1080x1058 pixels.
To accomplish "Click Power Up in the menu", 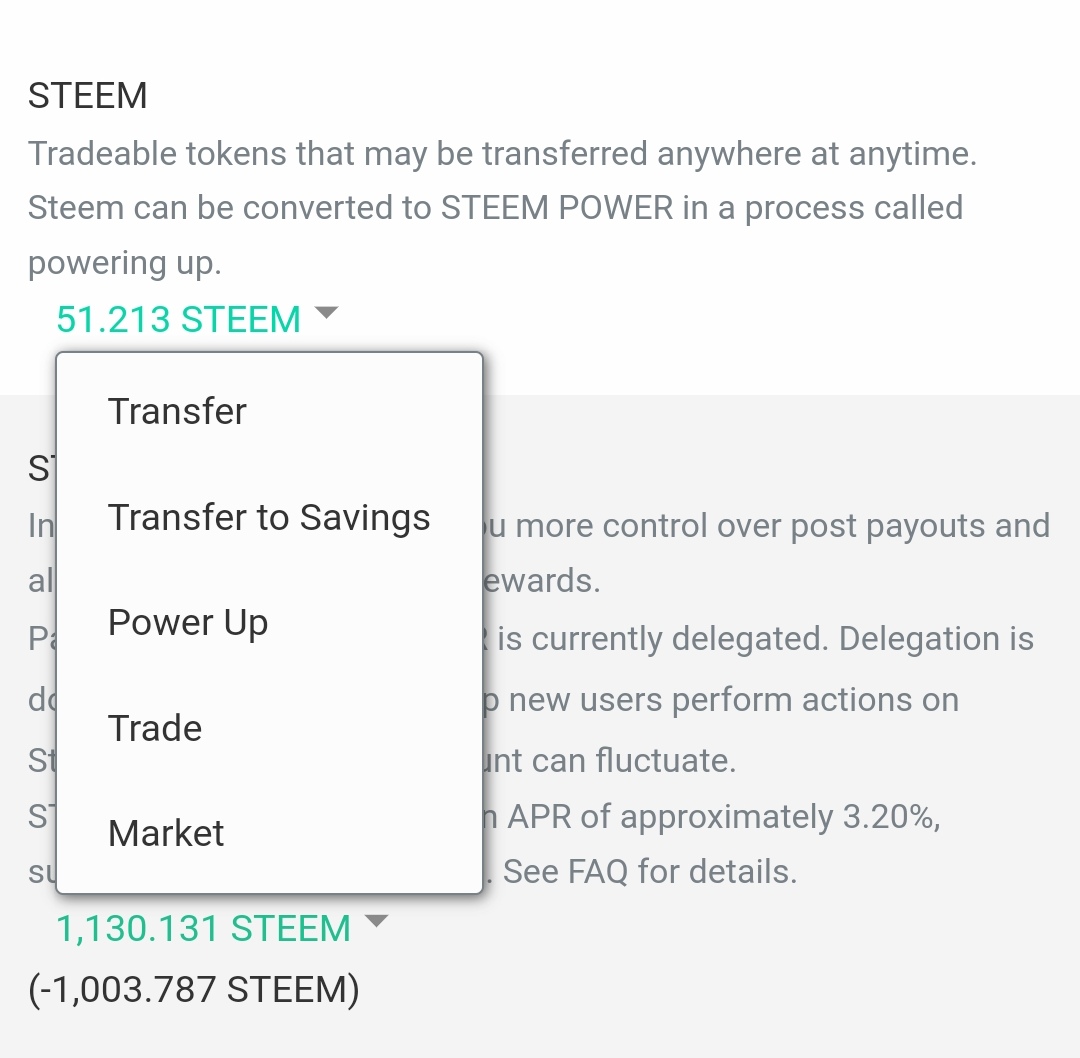I will (x=188, y=622).
